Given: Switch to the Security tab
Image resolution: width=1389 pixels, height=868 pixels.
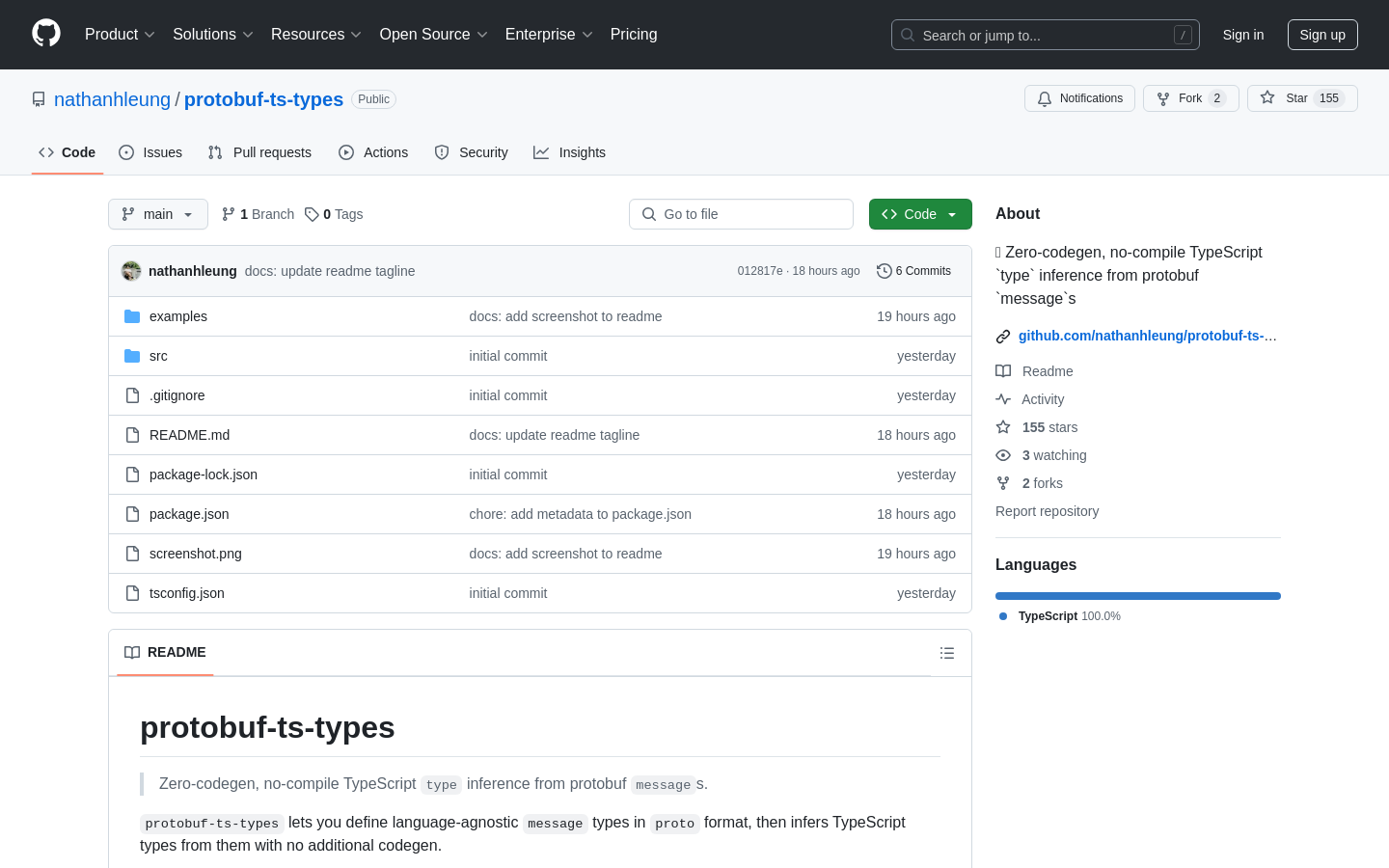Looking at the screenshot, I should [x=471, y=152].
